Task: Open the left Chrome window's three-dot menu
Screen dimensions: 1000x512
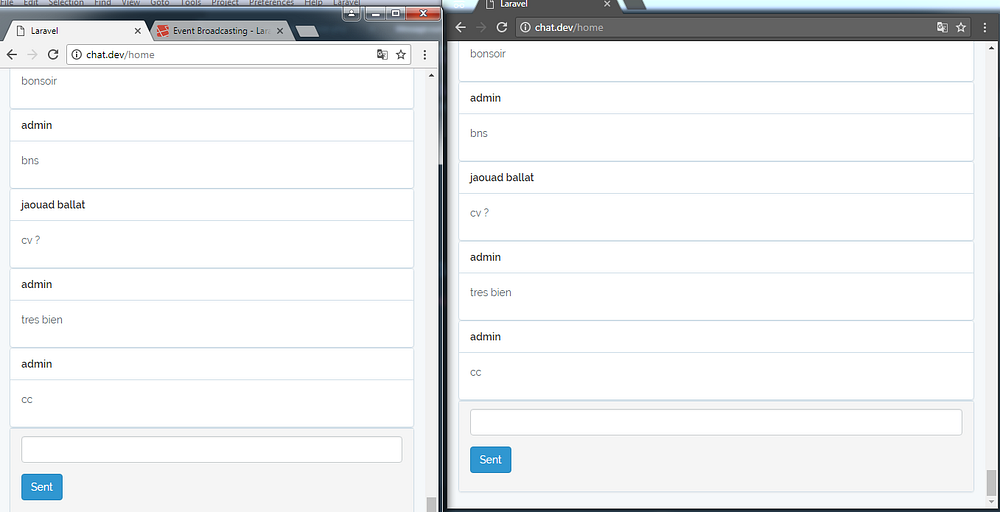Action: 425,55
